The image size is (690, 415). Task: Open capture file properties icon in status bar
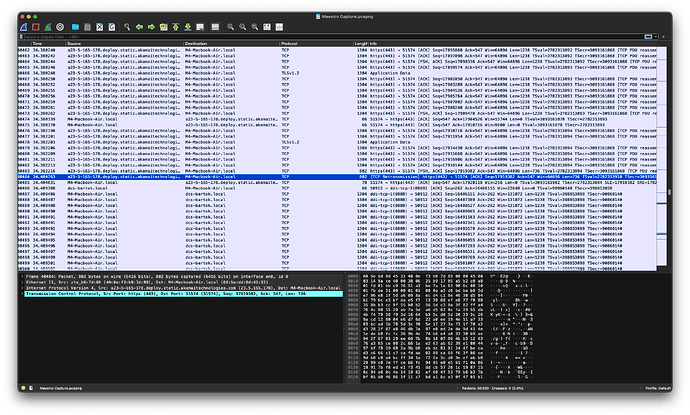(x=31, y=388)
